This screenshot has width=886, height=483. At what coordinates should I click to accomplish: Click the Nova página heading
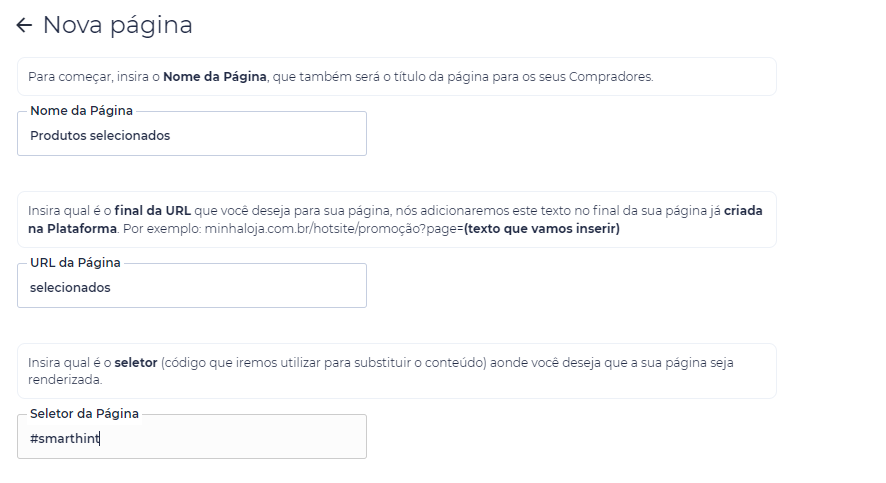click(118, 25)
